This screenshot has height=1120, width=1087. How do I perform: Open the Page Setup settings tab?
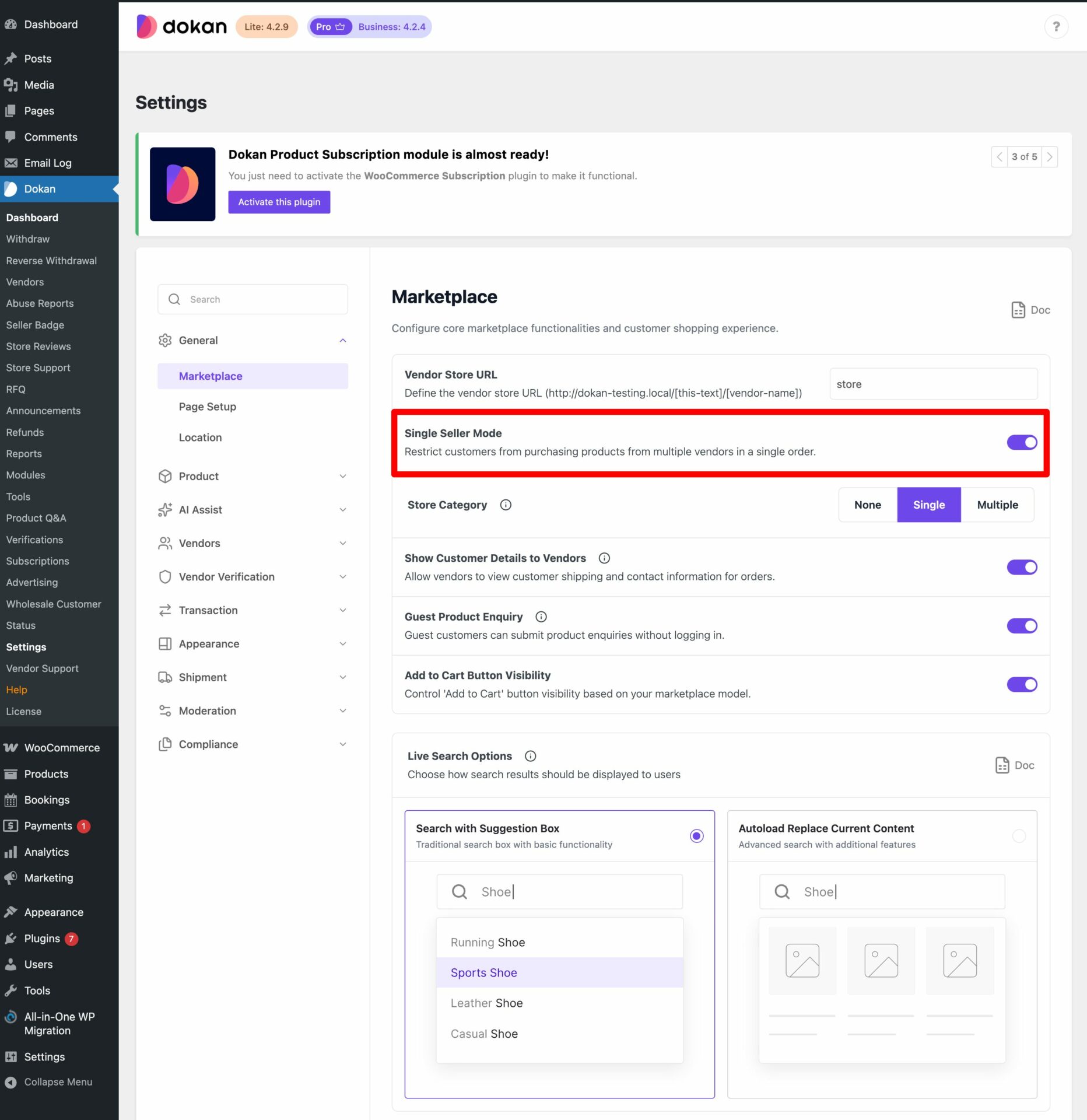point(208,406)
